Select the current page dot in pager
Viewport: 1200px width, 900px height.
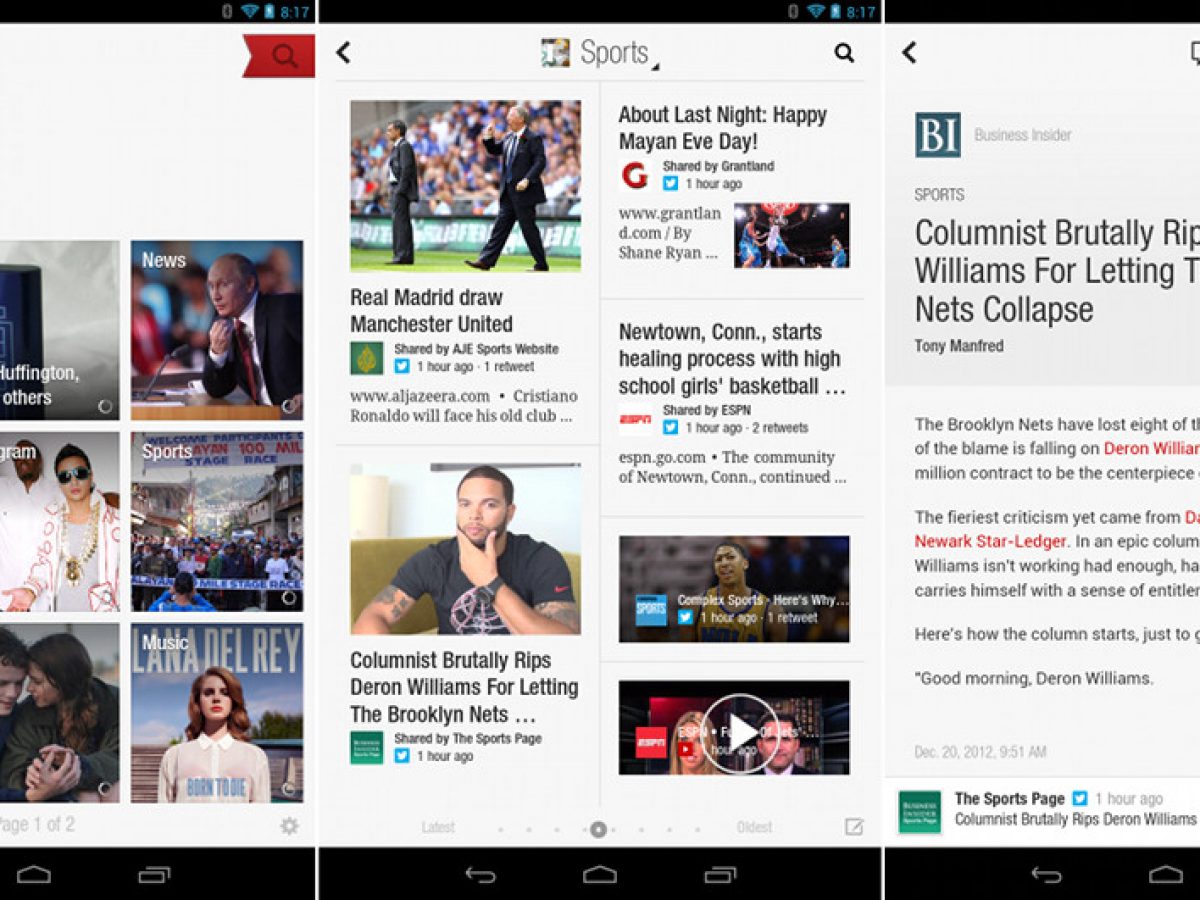[x=598, y=829]
